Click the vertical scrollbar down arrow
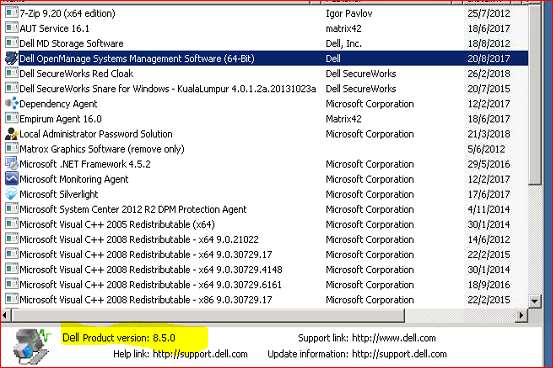 pos(535,301)
